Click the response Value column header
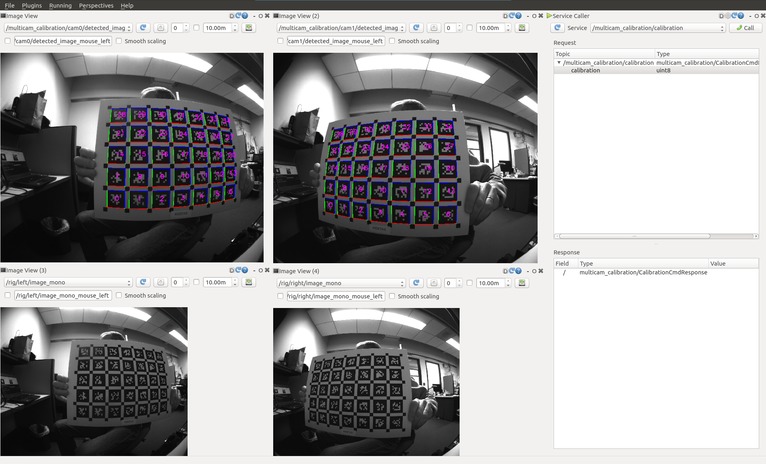Image resolution: width=766 pixels, height=464 pixels. pyautogui.click(x=733, y=263)
